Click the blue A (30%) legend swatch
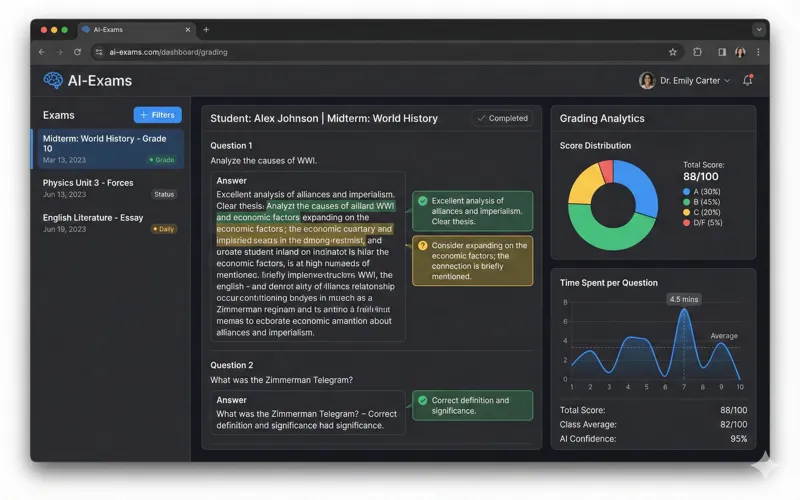The image size is (800, 500). click(686, 192)
